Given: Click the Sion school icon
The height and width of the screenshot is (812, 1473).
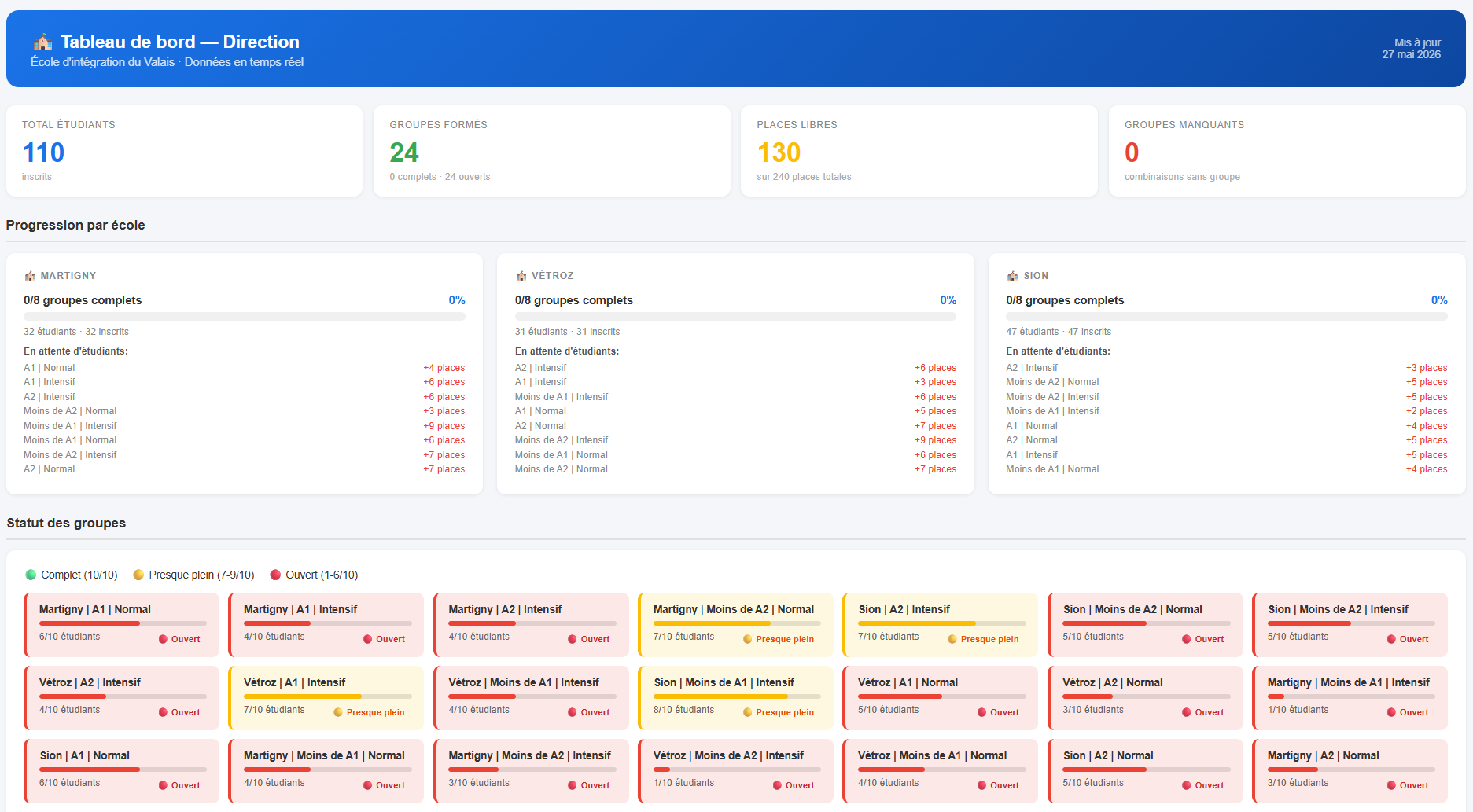Looking at the screenshot, I should (1012, 276).
